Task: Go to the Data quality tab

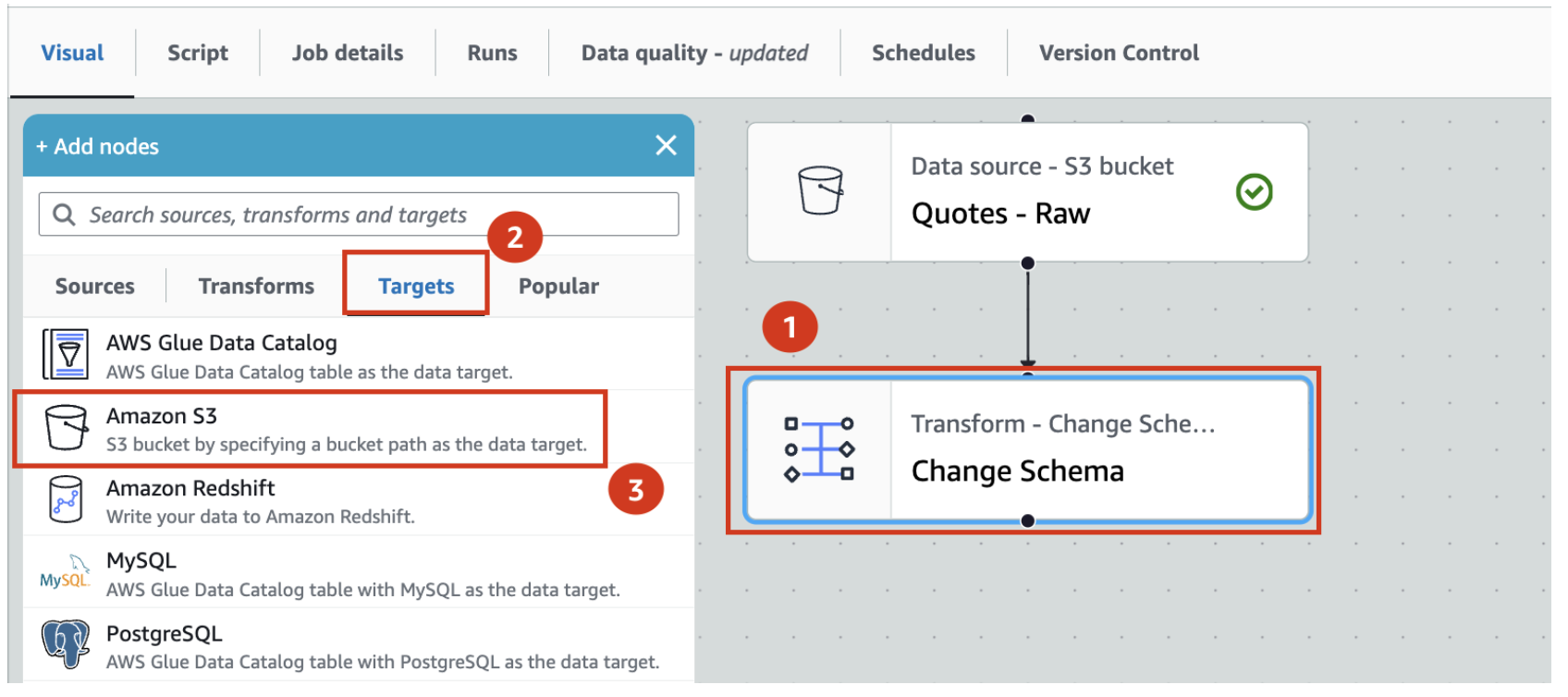Action: click(x=694, y=54)
